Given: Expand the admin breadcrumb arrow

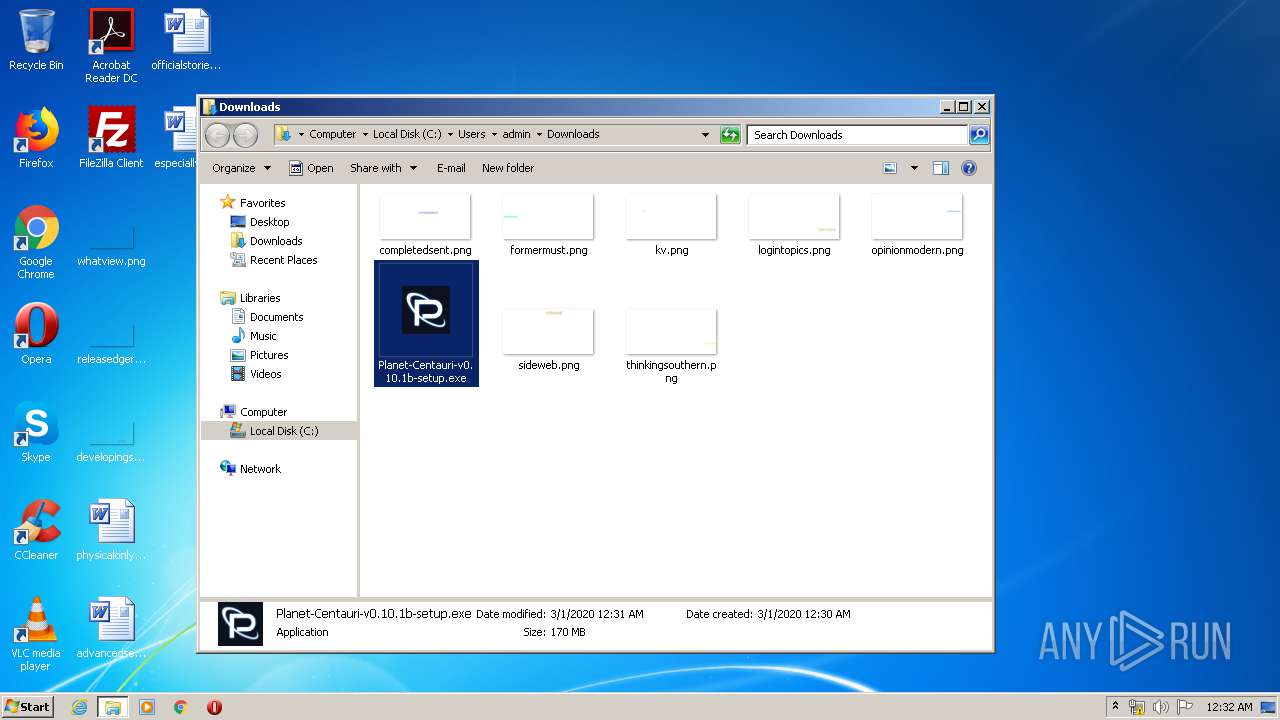Looking at the screenshot, I should pos(539,134).
